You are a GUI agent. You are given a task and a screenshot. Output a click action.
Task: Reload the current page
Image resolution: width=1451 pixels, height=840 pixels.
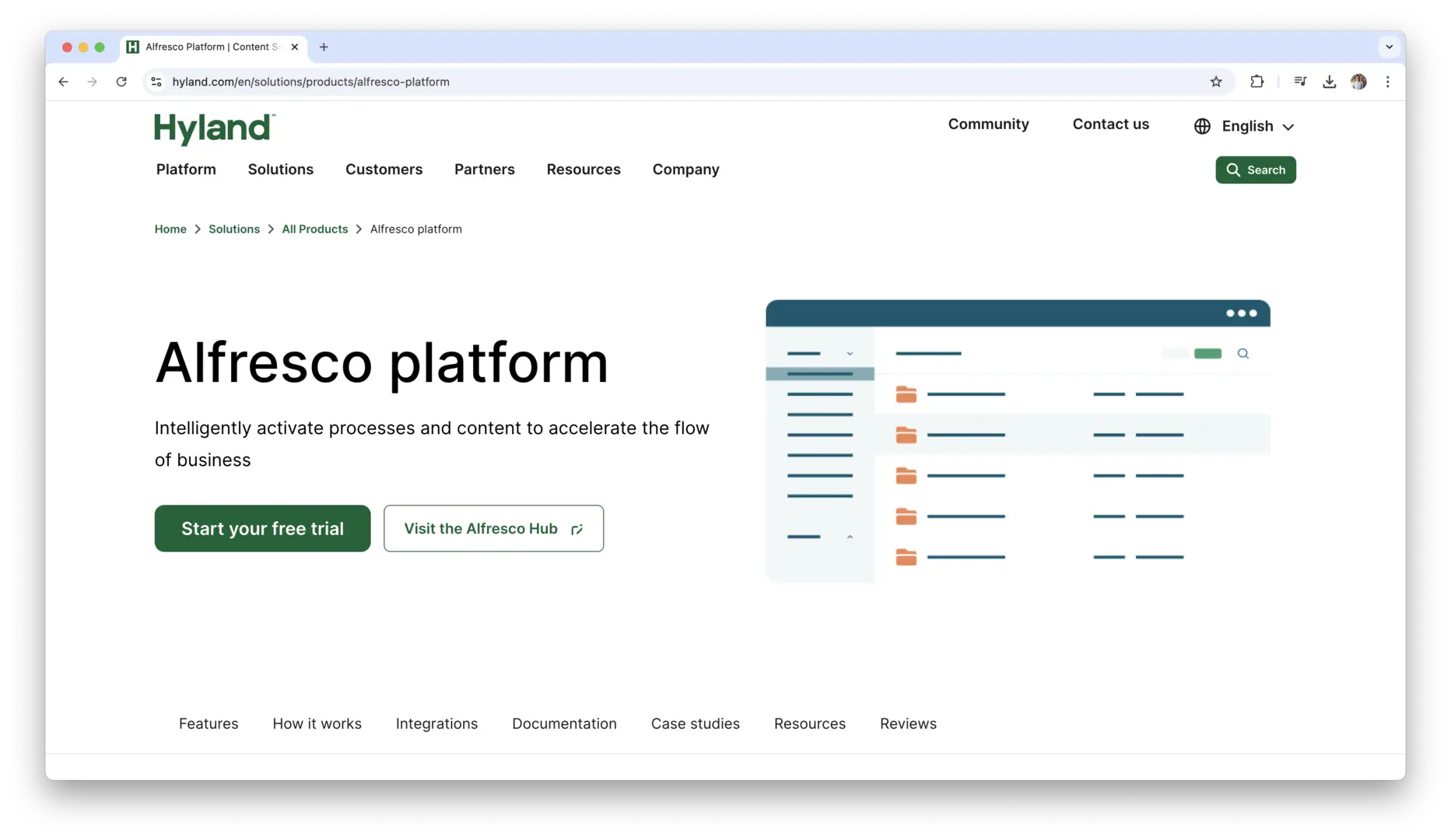[x=121, y=82]
